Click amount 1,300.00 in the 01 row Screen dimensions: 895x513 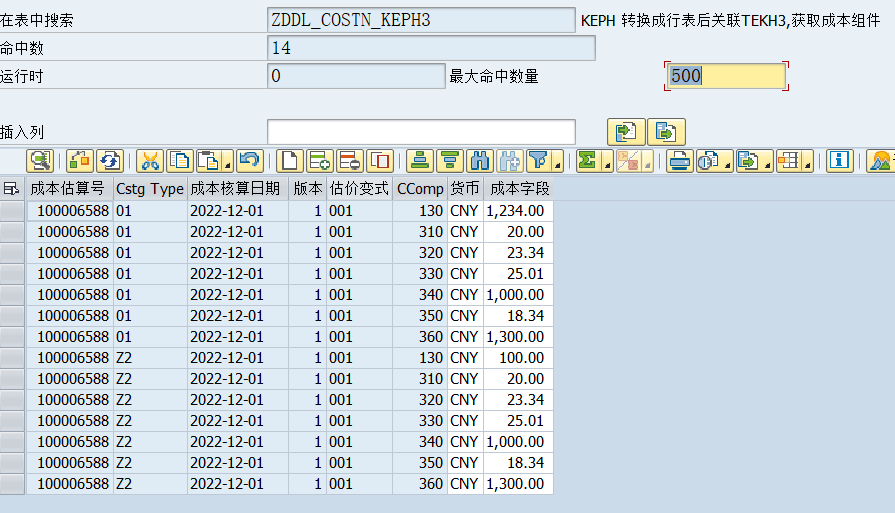coord(518,337)
